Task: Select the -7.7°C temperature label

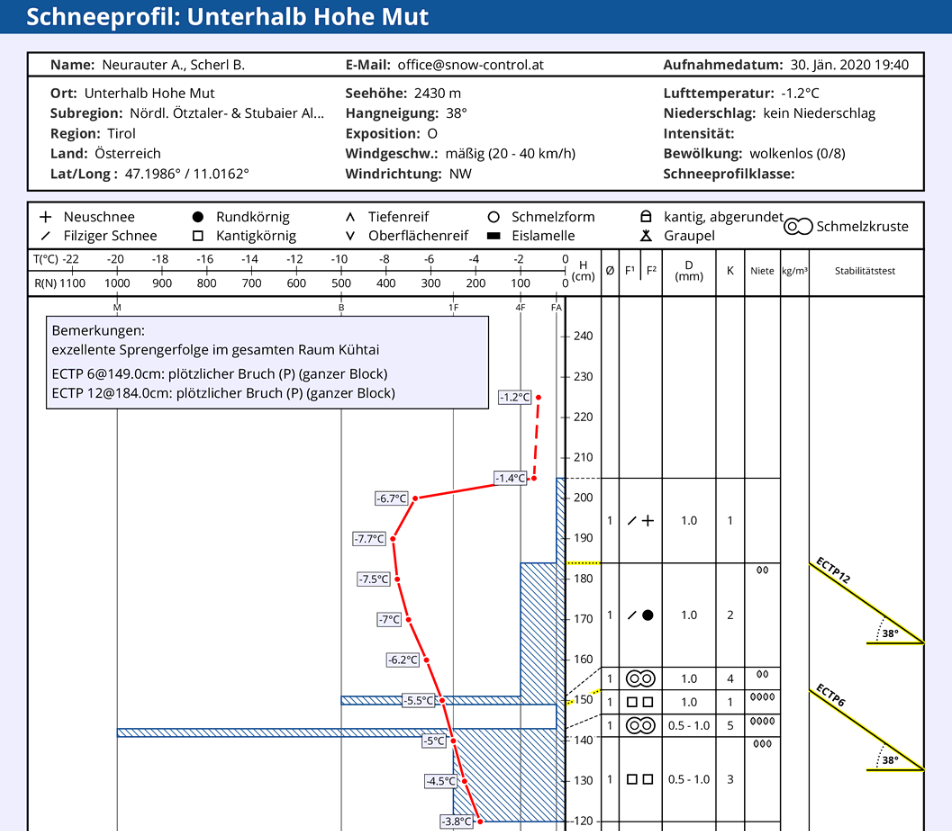Action: pos(369,538)
